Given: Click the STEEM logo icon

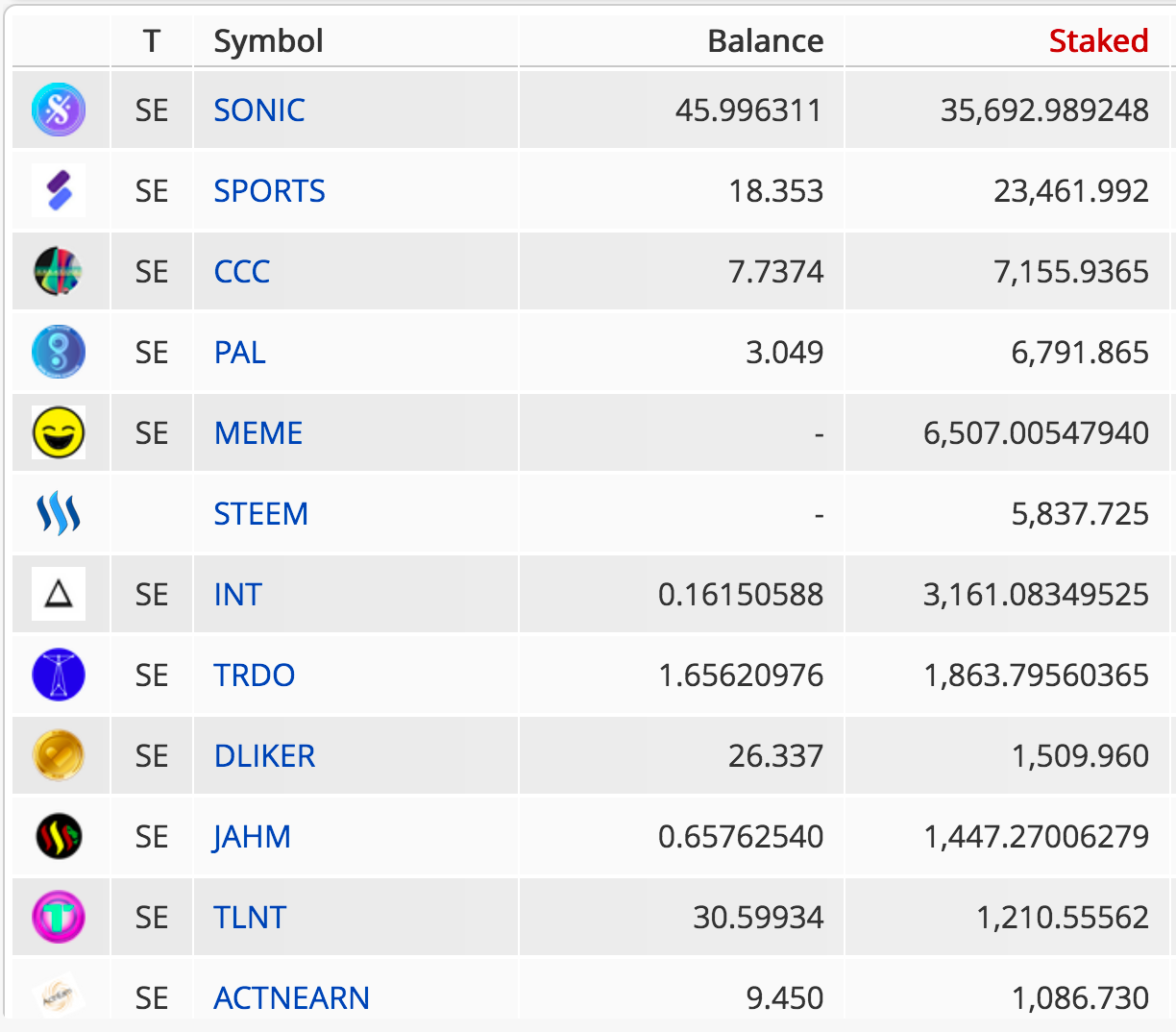Looking at the screenshot, I should coord(59,513).
